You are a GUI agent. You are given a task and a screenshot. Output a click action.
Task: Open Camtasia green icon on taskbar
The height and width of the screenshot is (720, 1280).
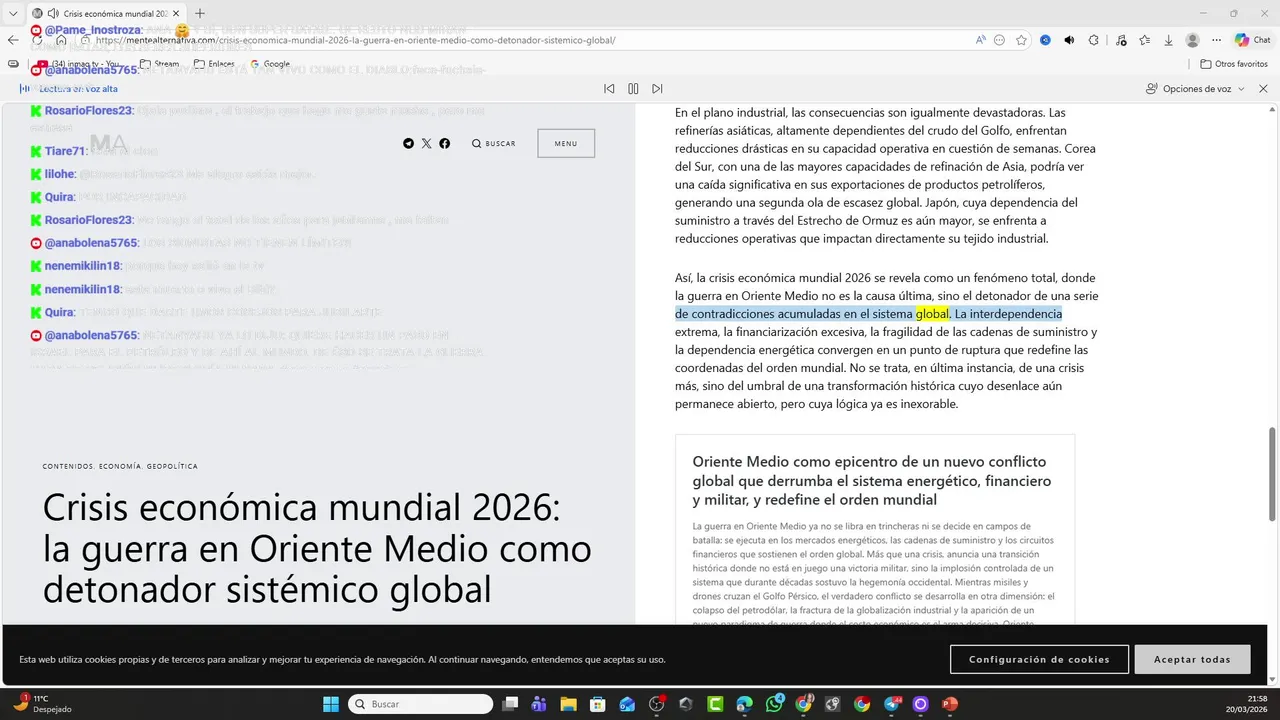[715, 704]
